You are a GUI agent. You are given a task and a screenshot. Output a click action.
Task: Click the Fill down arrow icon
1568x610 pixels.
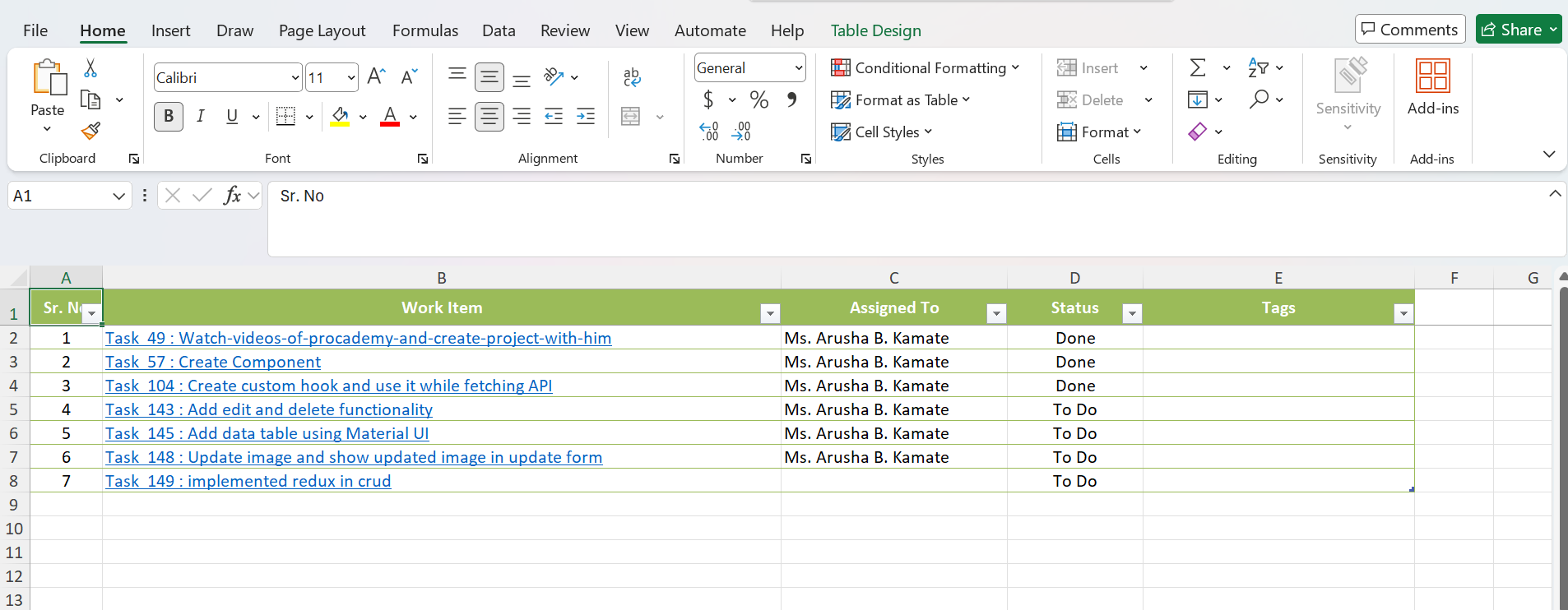click(1198, 99)
